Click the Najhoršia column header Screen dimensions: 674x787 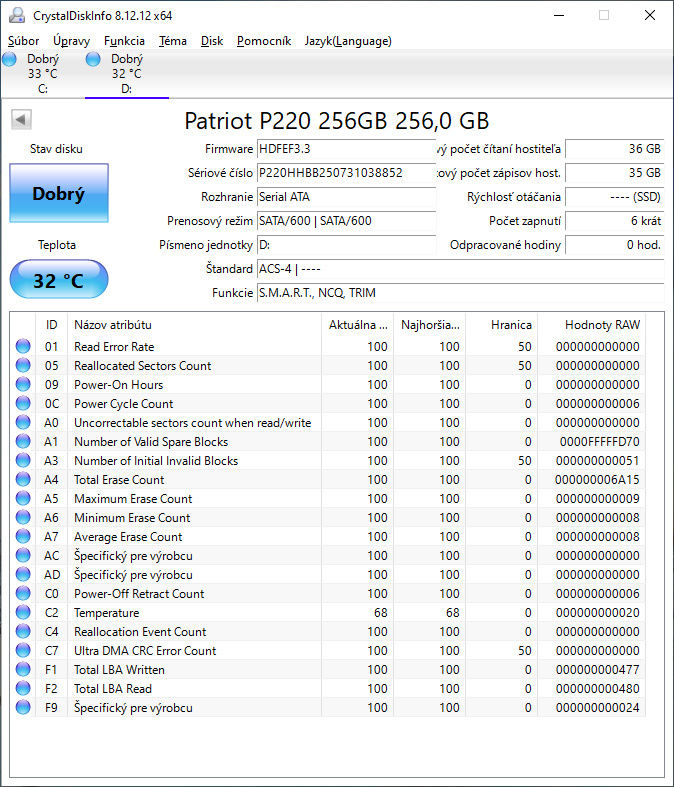(x=430, y=325)
